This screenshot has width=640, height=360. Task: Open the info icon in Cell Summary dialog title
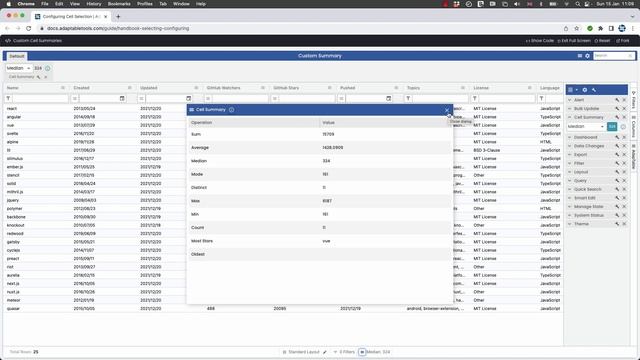[x=231, y=110]
